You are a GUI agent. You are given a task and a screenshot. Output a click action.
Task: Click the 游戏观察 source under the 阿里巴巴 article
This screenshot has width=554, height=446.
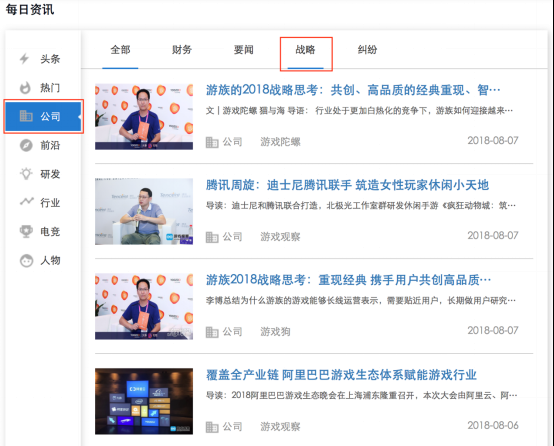coord(281,427)
